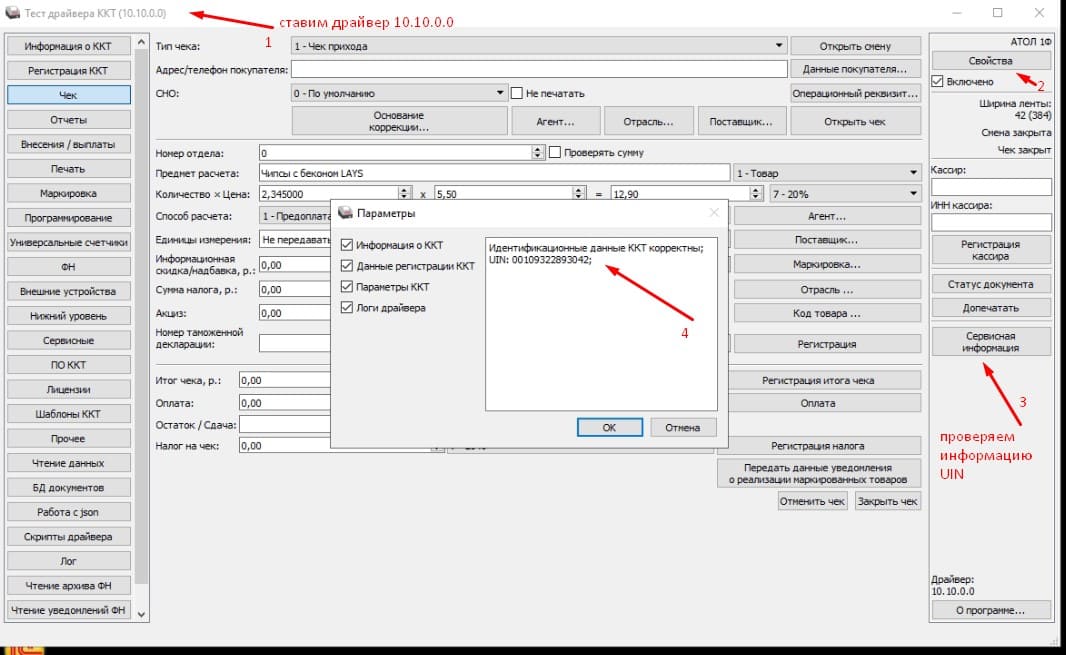The width and height of the screenshot is (1066, 655).
Task: Click the Цена 5,50 spinner arrows
Action: [x=579, y=194]
